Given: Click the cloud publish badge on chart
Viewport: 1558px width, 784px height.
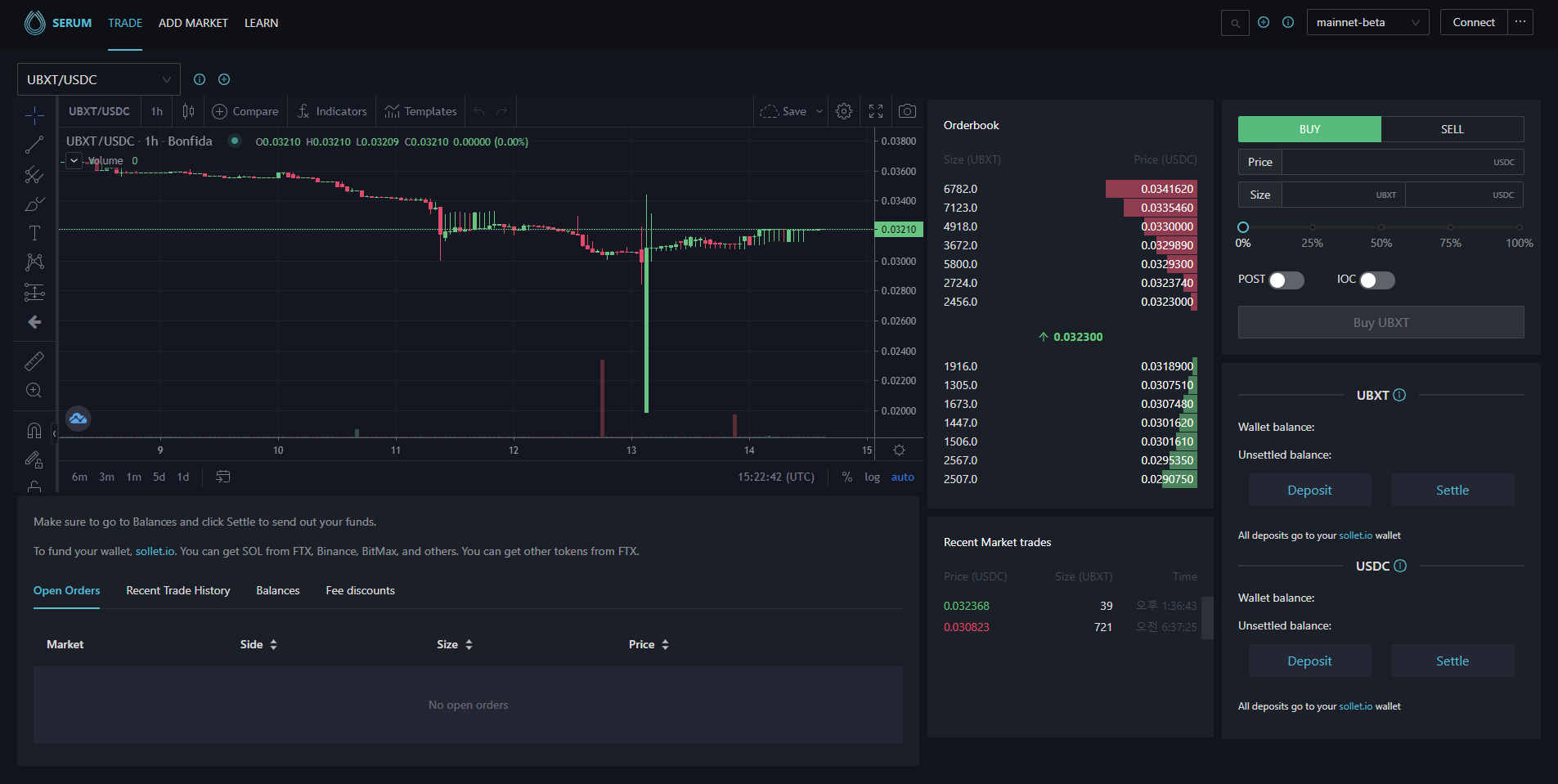Looking at the screenshot, I should pyautogui.click(x=78, y=419).
